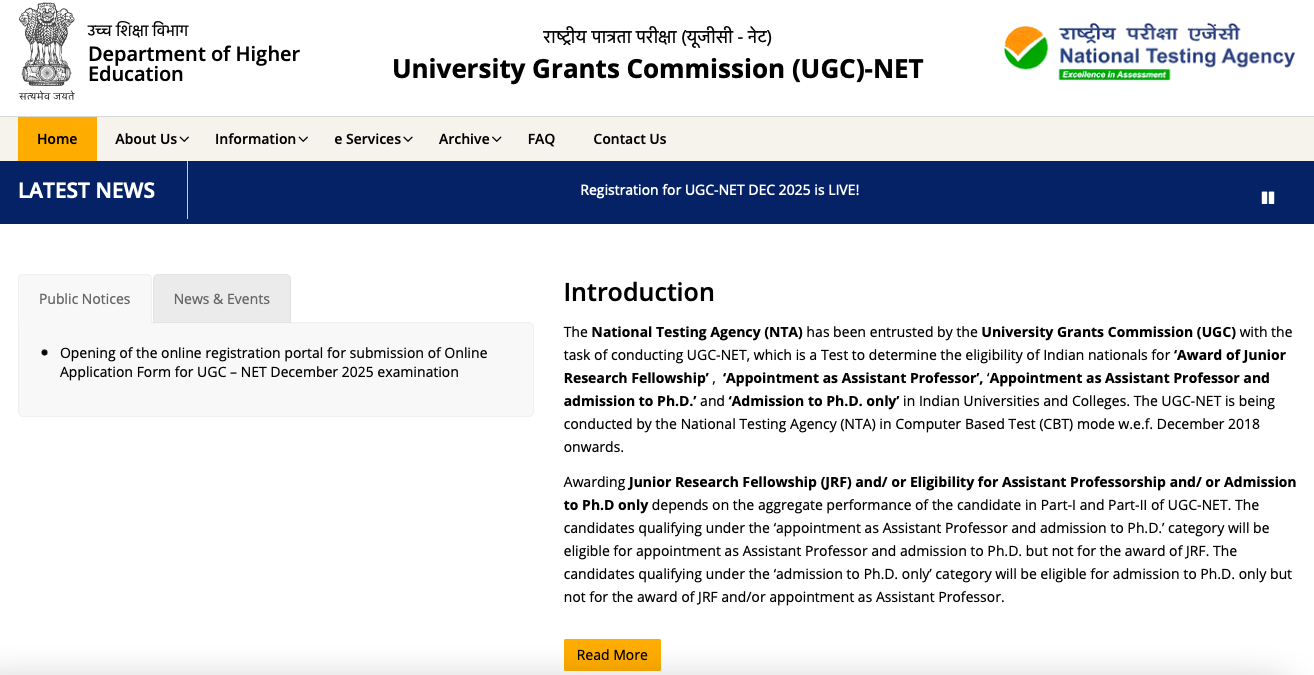The image size is (1314, 675).
Task: Click the Indian national emblem logo
Action: point(46,51)
